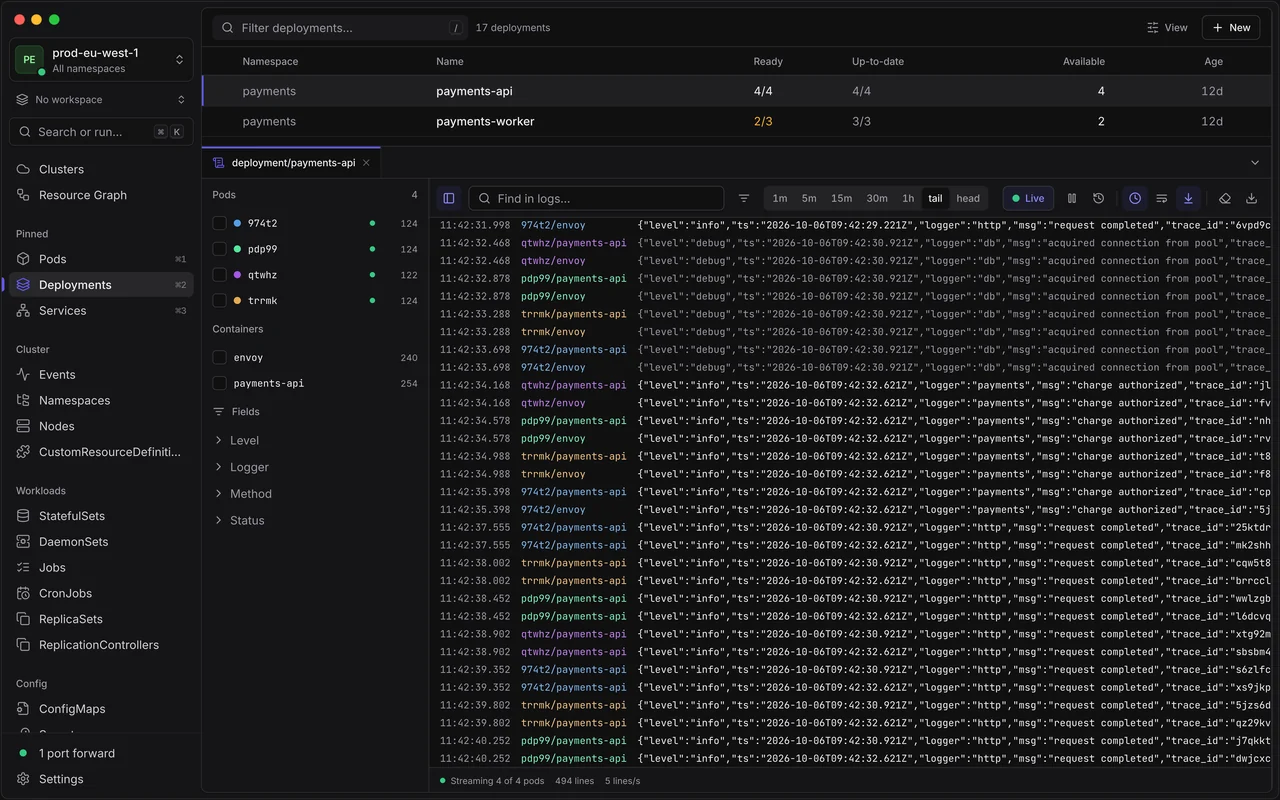Toggle Live streaming mode
This screenshot has height=800, width=1280.
(1028, 198)
